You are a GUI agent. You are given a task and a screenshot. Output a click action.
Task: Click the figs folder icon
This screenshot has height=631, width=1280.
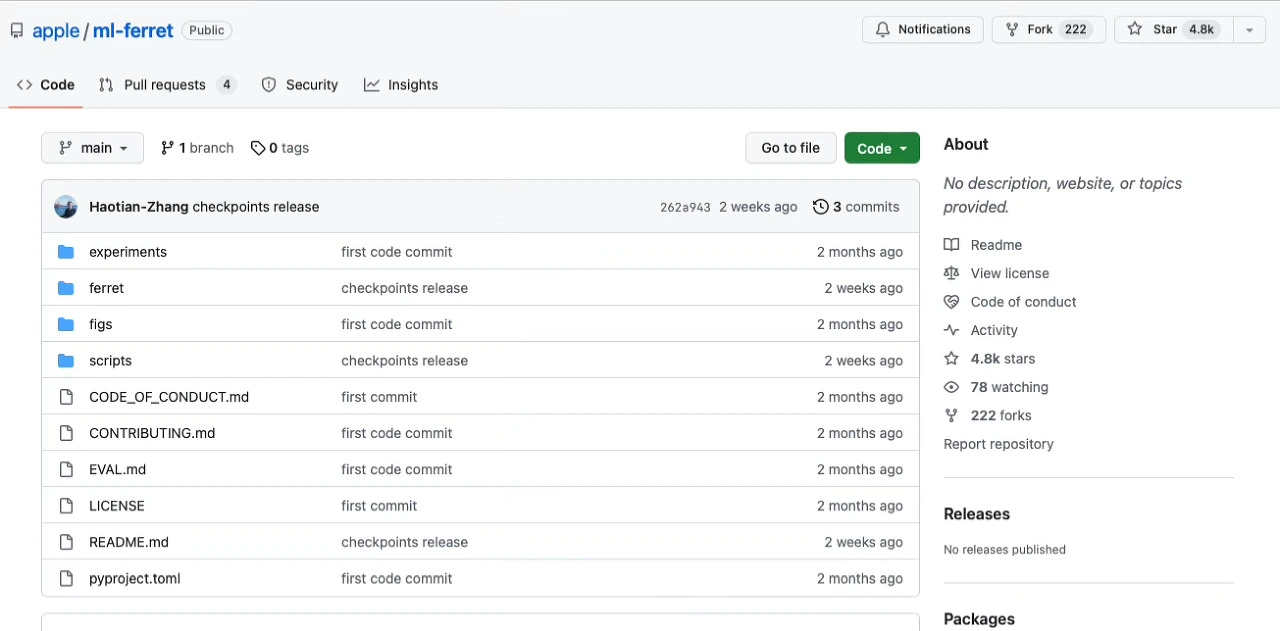(66, 324)
